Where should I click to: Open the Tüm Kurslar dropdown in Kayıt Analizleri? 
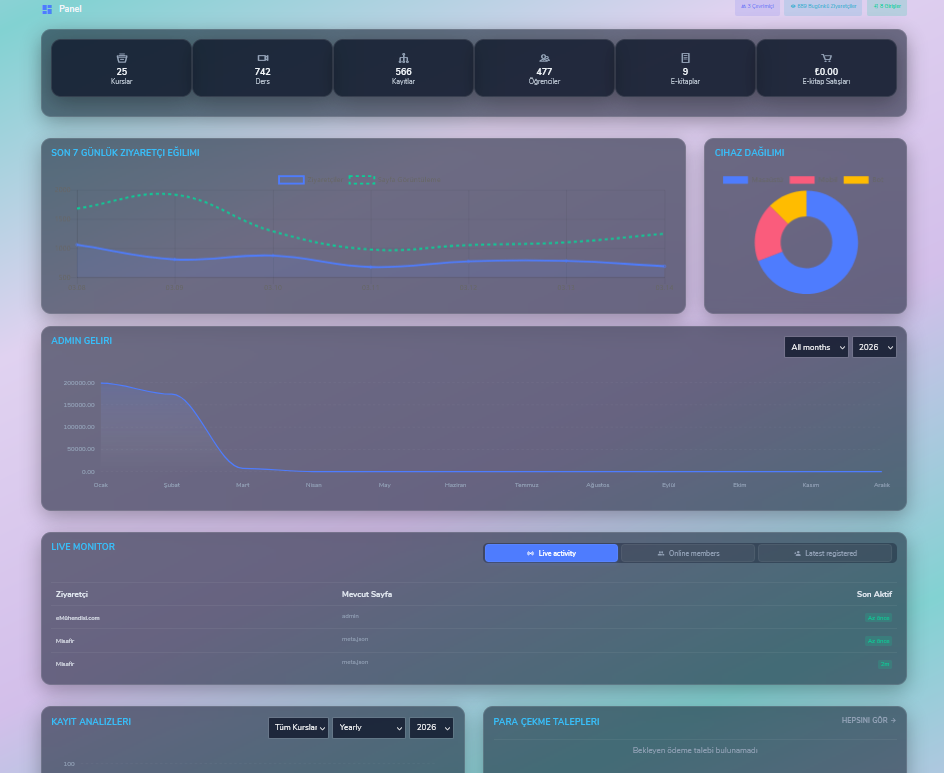click(299, 728)
